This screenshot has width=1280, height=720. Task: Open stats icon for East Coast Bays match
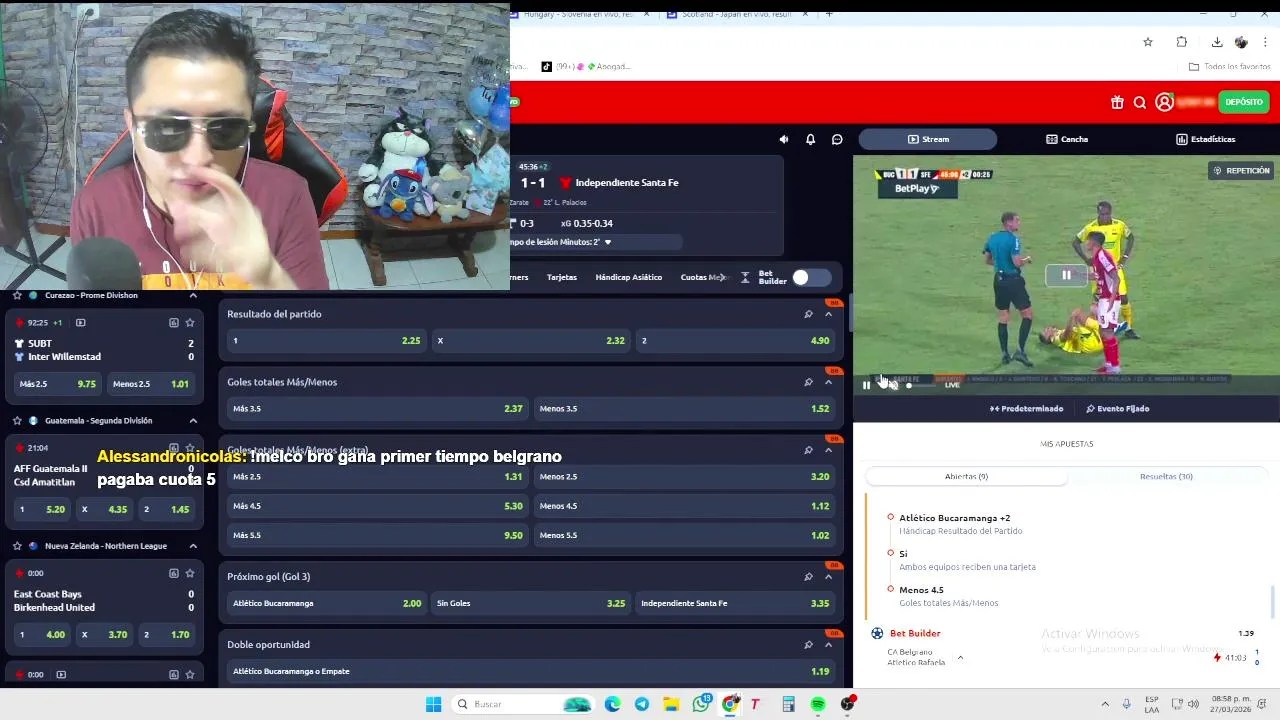[173, 573]
